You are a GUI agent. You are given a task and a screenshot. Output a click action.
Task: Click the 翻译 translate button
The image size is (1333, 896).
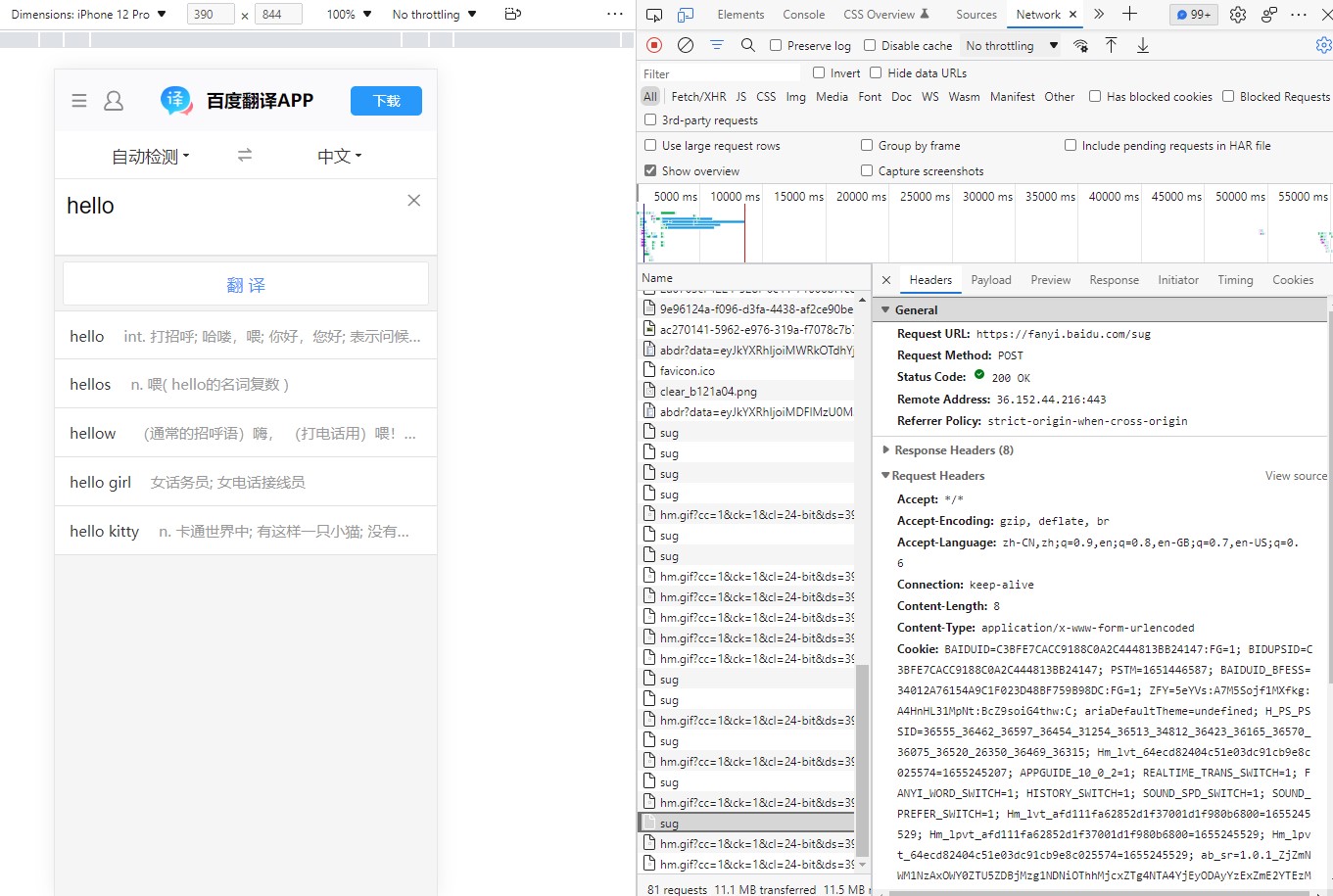click(x=246, y=285)
